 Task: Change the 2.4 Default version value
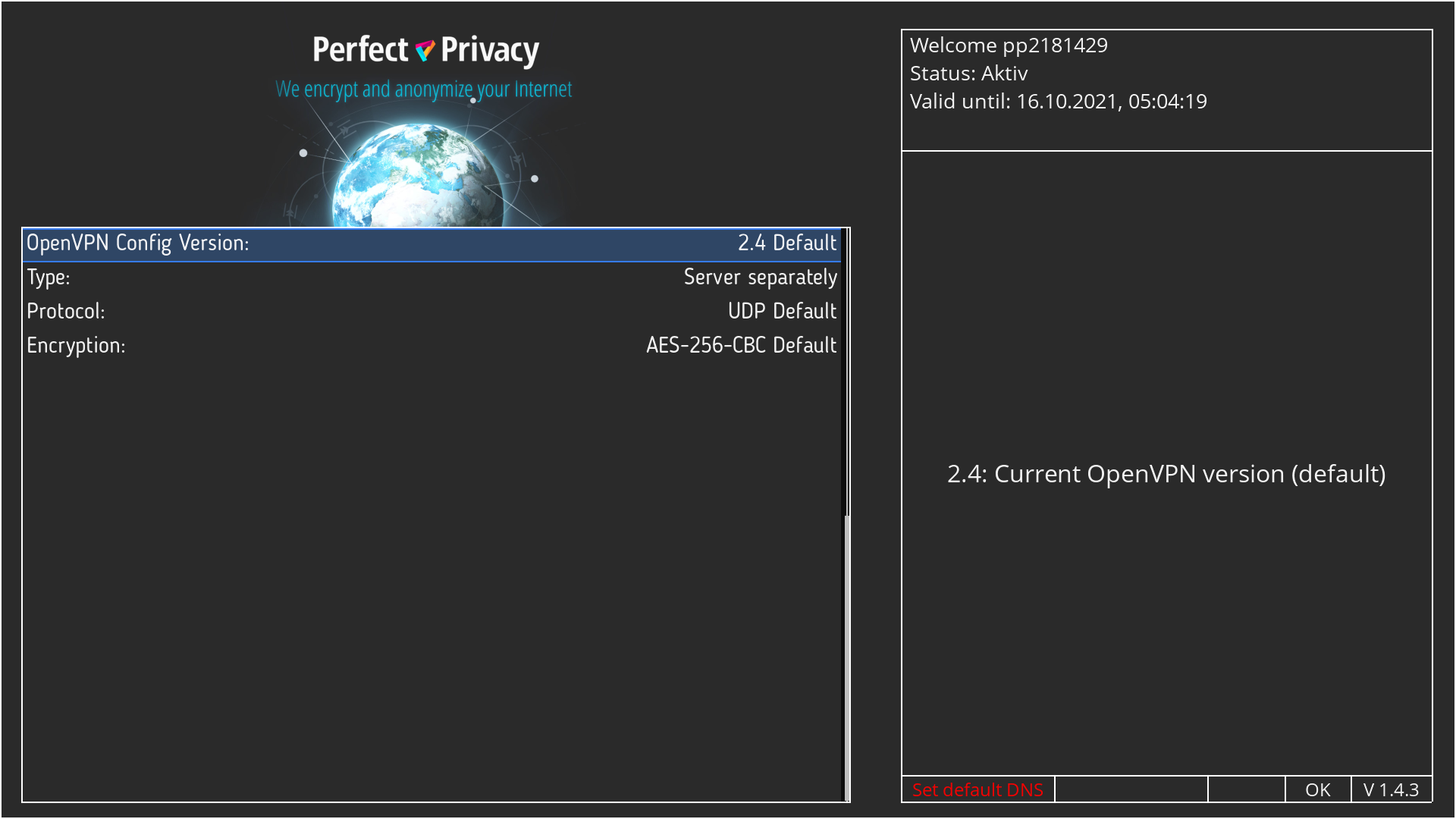coord(786,243)
